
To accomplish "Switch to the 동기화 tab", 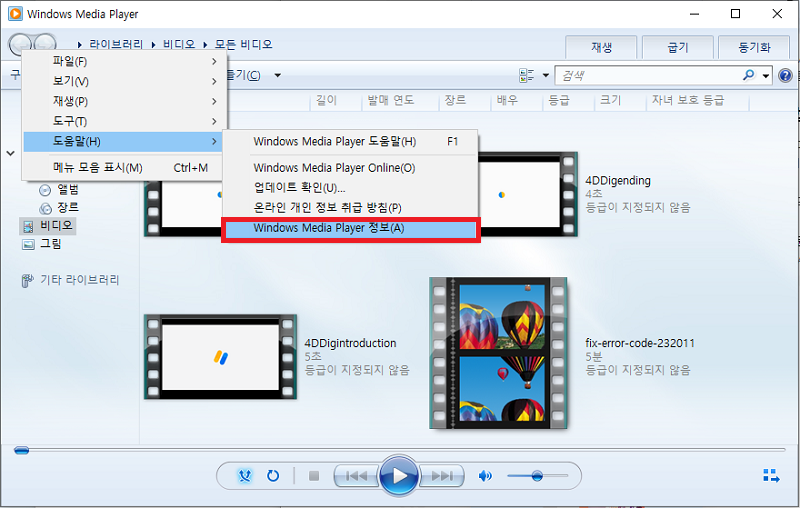I will click(754, 47).
